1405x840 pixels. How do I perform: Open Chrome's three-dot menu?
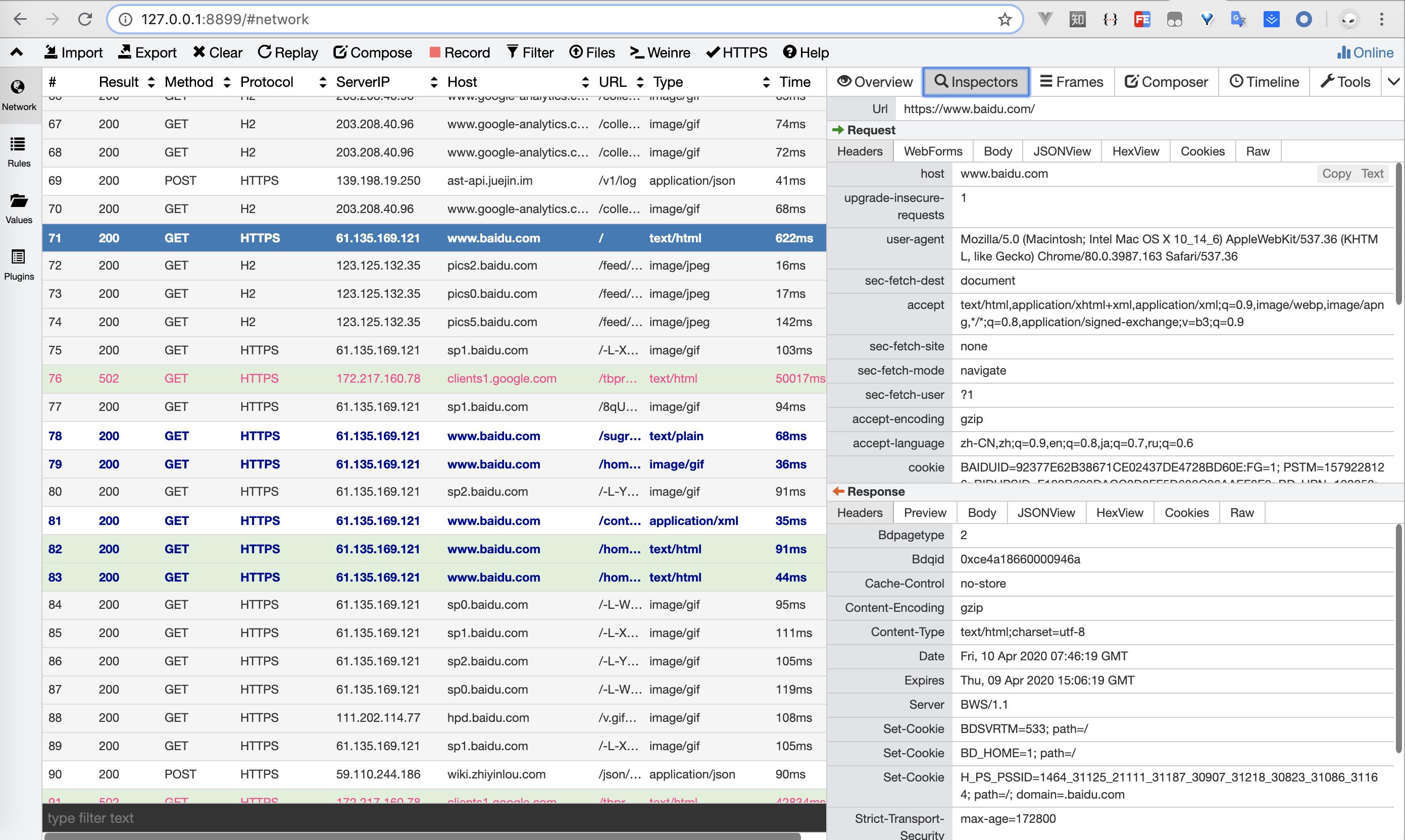[1382, 19]
